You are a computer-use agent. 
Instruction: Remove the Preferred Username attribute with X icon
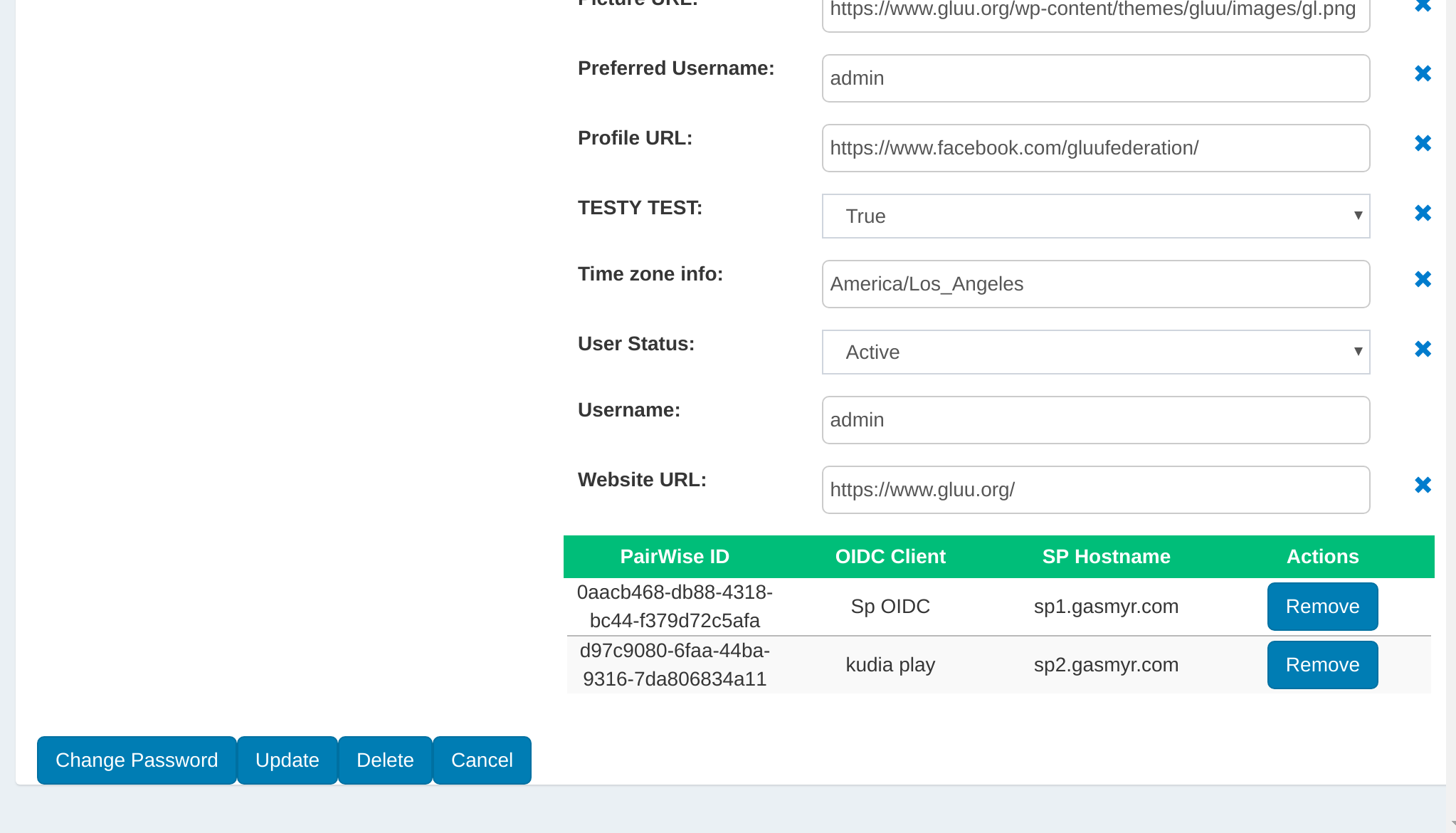pos(1423,73)
